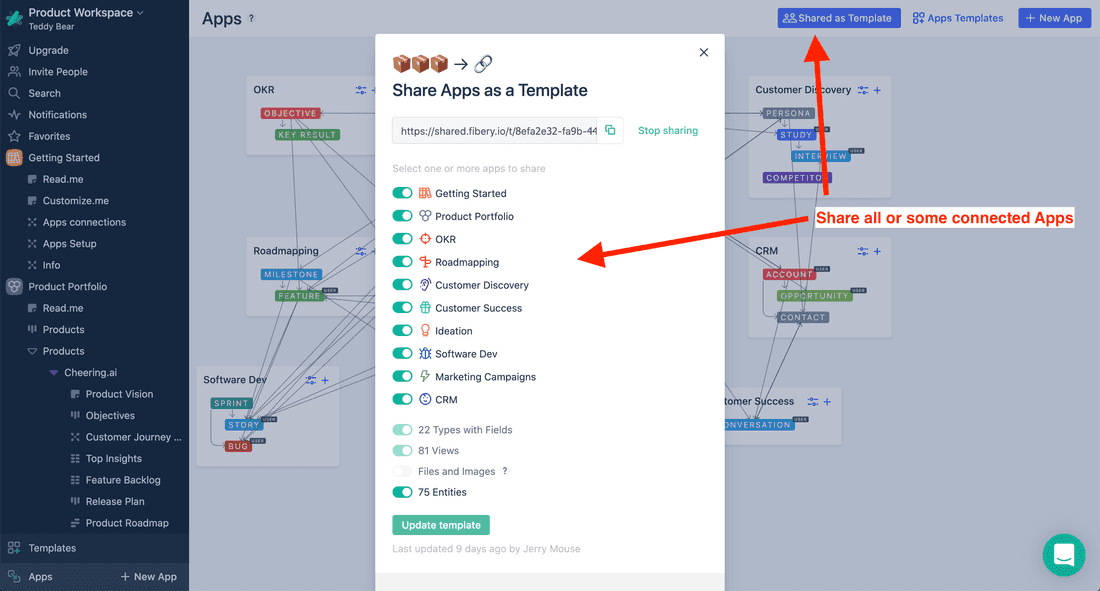
Task: Toggle off the Roadmapping app
Action: (x=402, y=261)
